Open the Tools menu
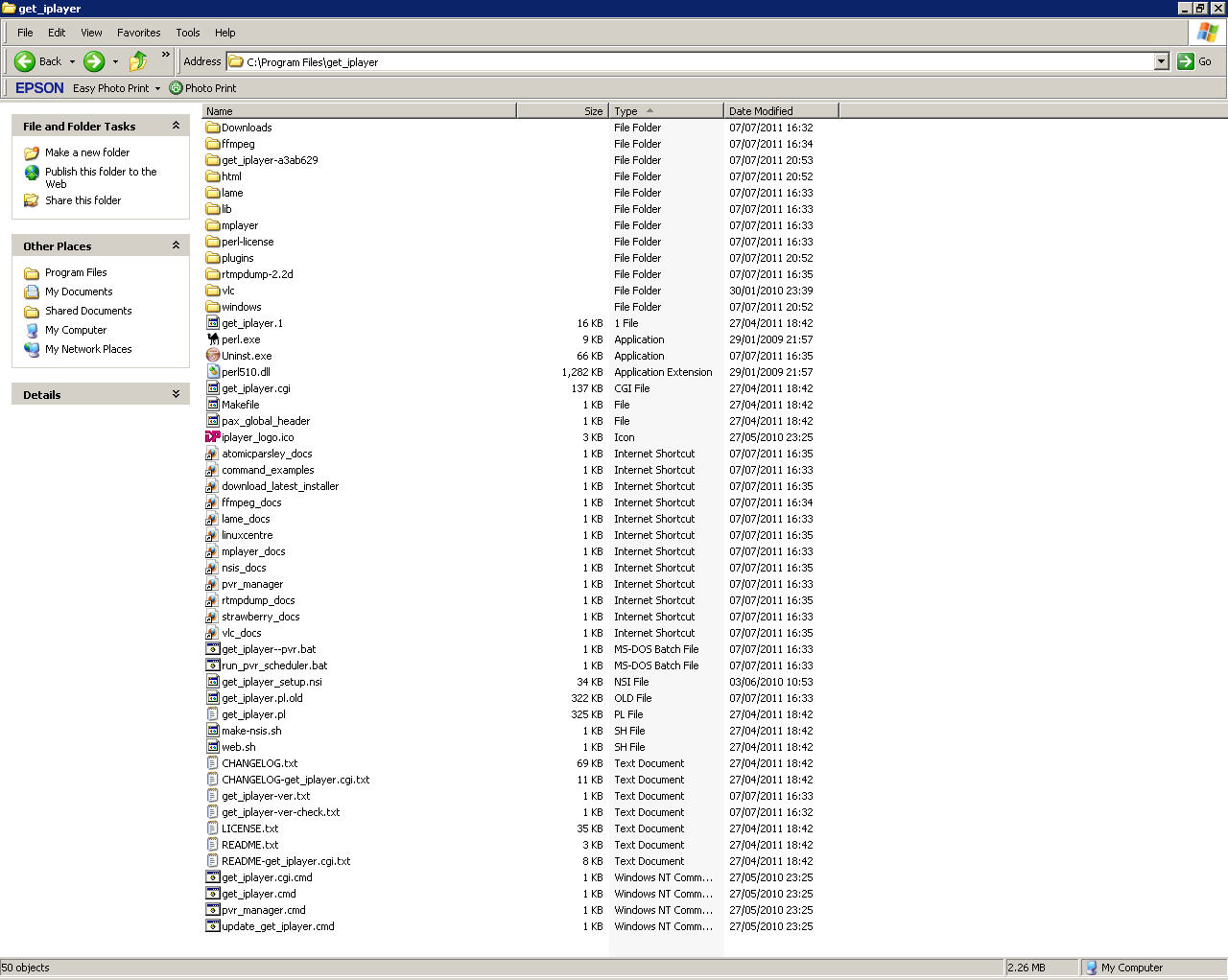The height and width of the screenshot is (980, 1228). 187,33
